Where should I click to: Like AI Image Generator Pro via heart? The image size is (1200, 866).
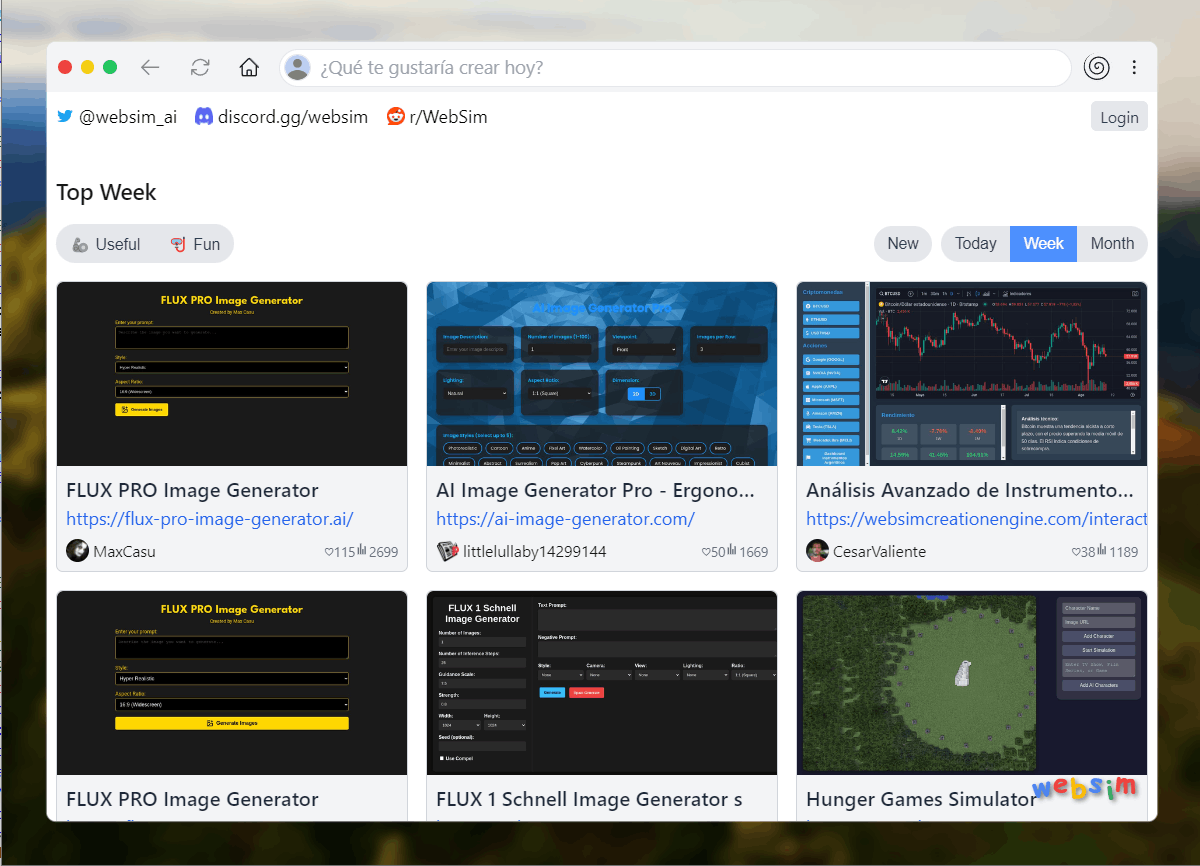(706, 551)
